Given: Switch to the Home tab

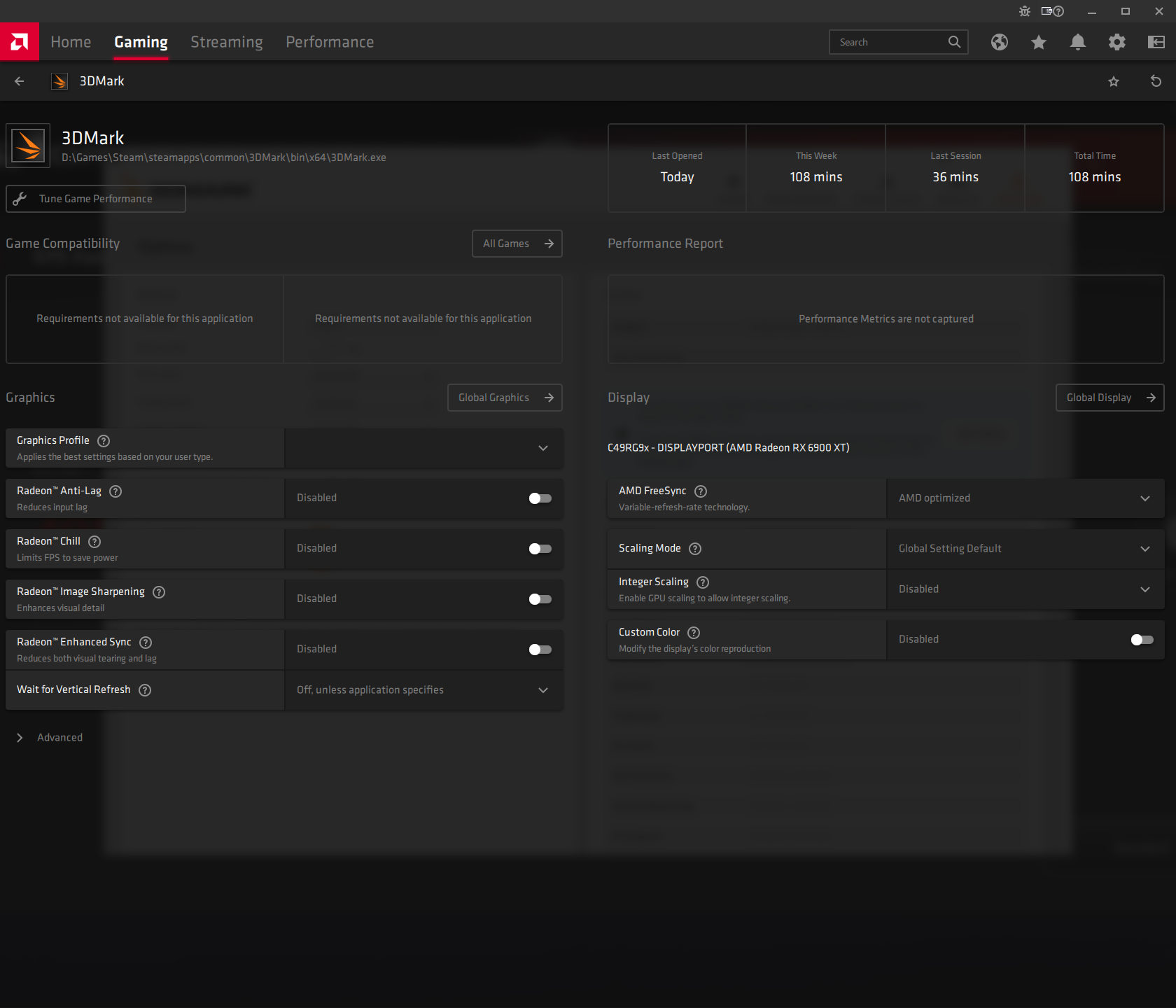Looking at the screenshot, I should [71, 42].
